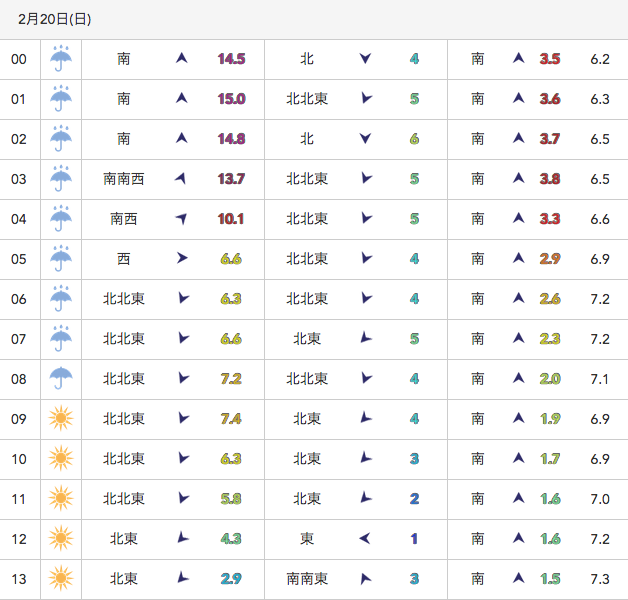Click the 7.3 value in the 13 row
The image size is (628, 600).
(x=600, y=579)
